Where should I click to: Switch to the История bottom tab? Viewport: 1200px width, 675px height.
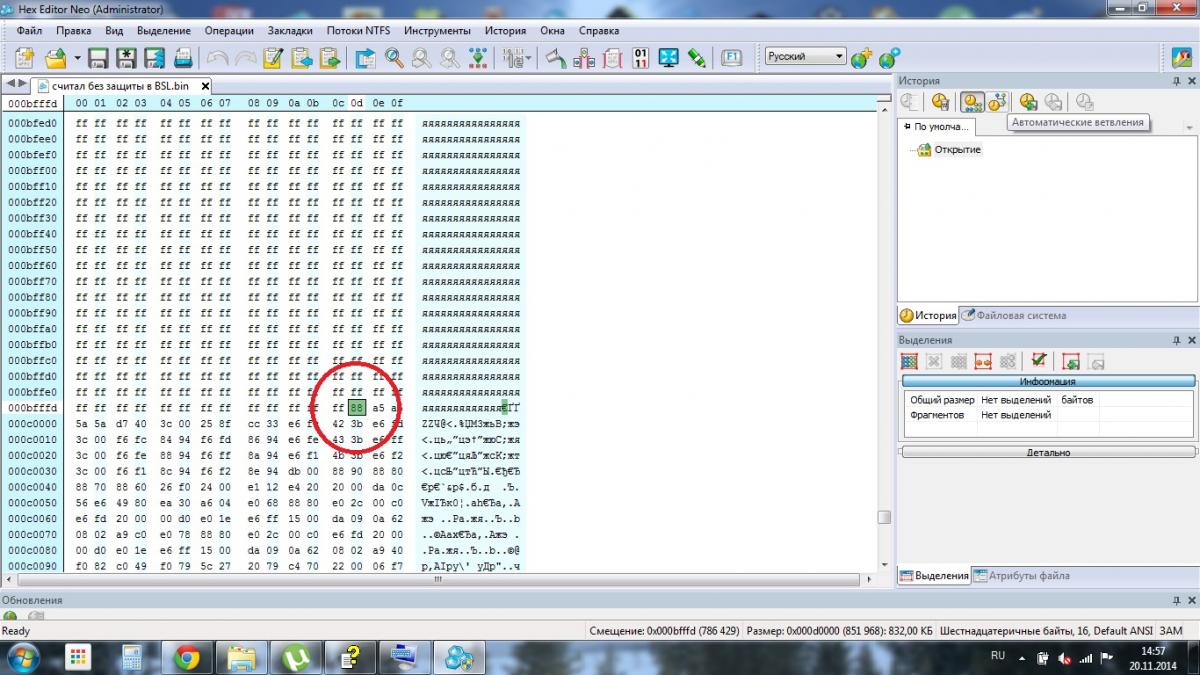tap(928, 315)
